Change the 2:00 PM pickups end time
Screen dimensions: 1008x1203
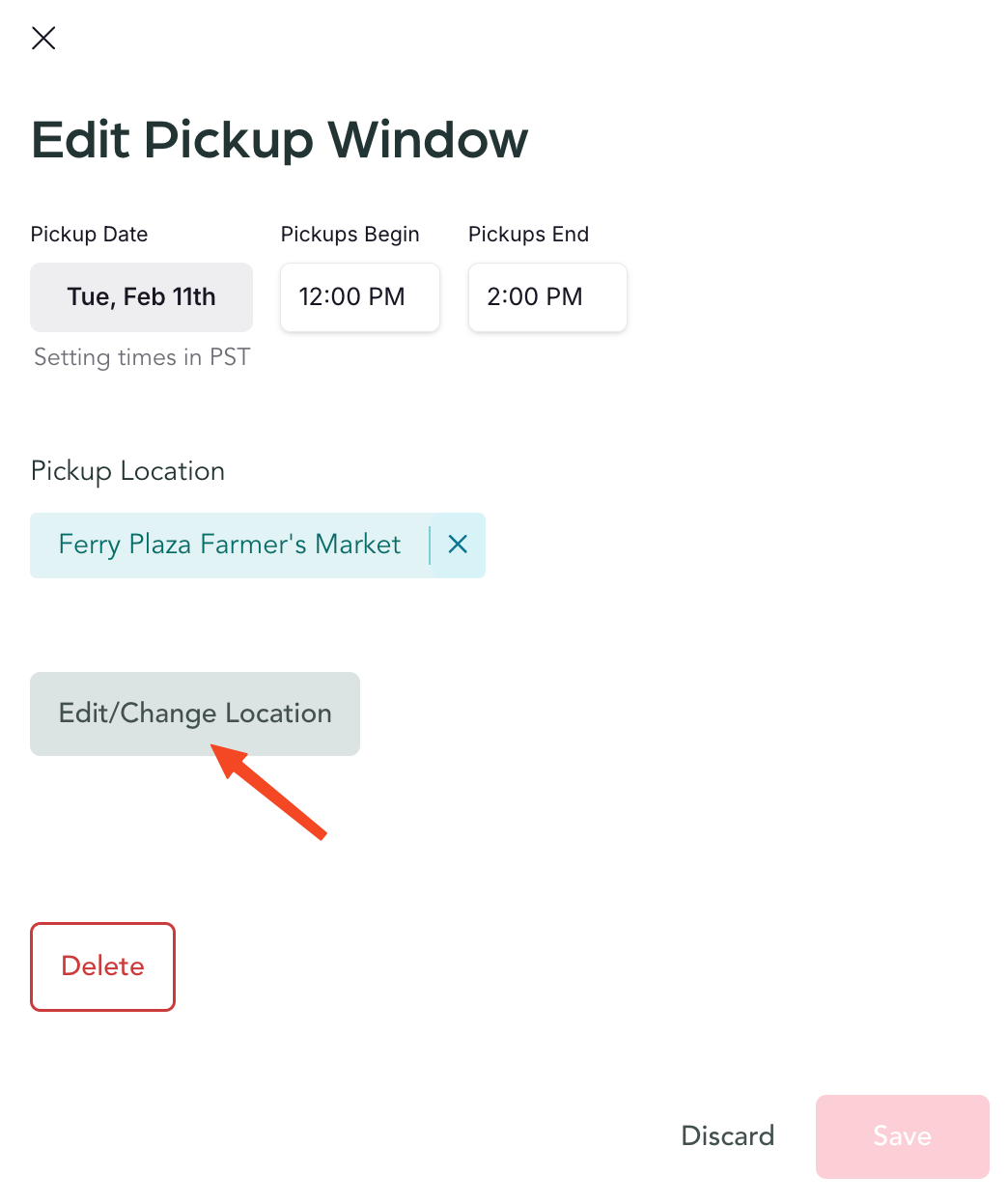click(x=546, y=297)
